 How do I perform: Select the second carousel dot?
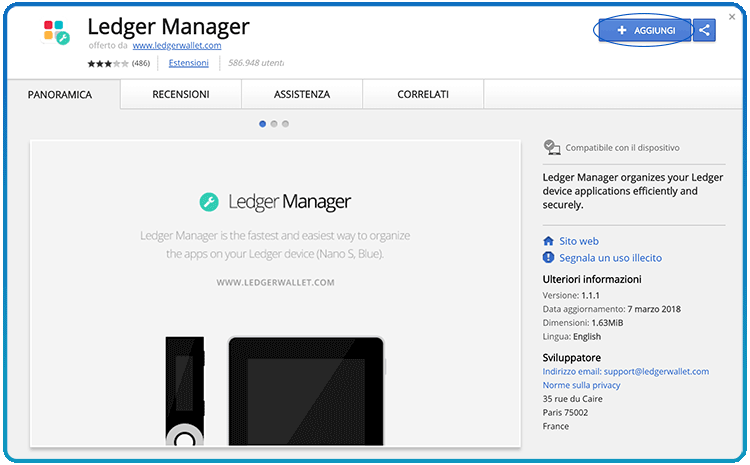point(274,124)
